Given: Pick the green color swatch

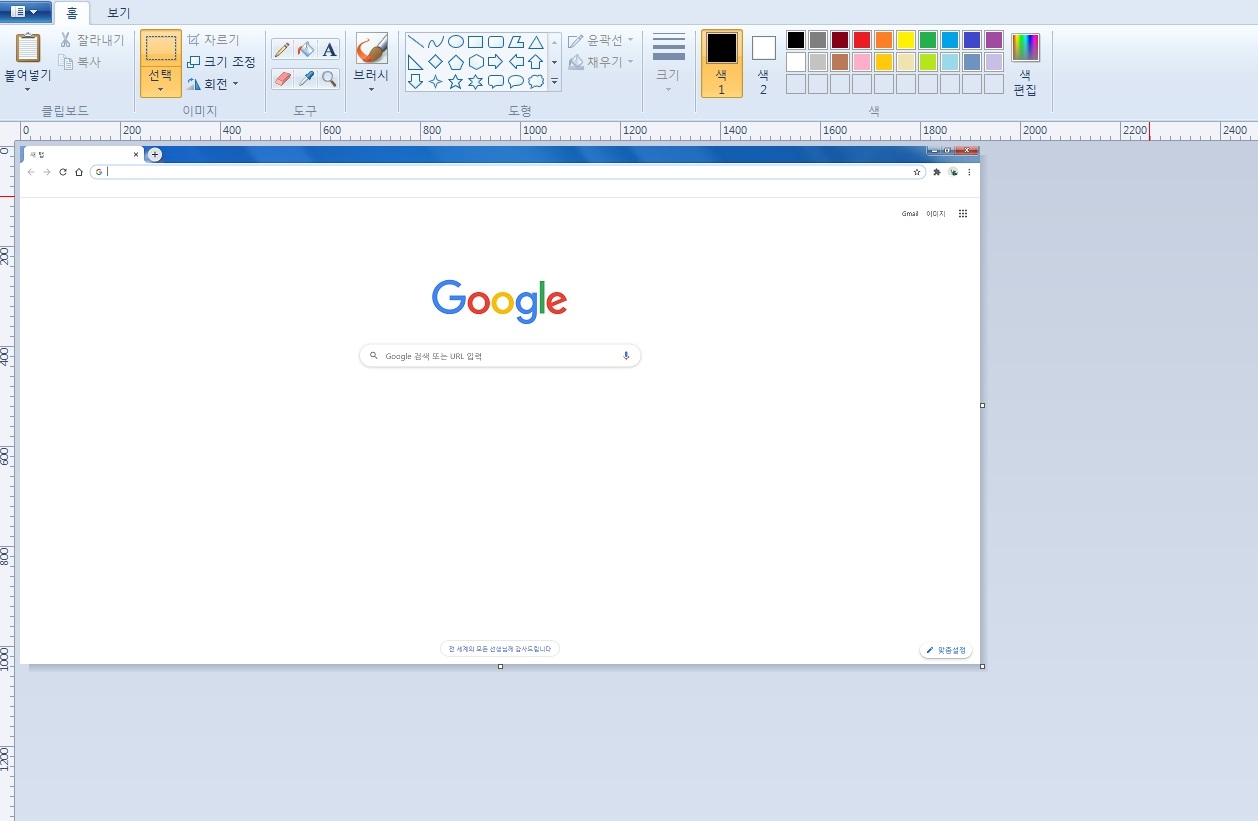Looking at the screenshot, I should [x=928, y=40].
